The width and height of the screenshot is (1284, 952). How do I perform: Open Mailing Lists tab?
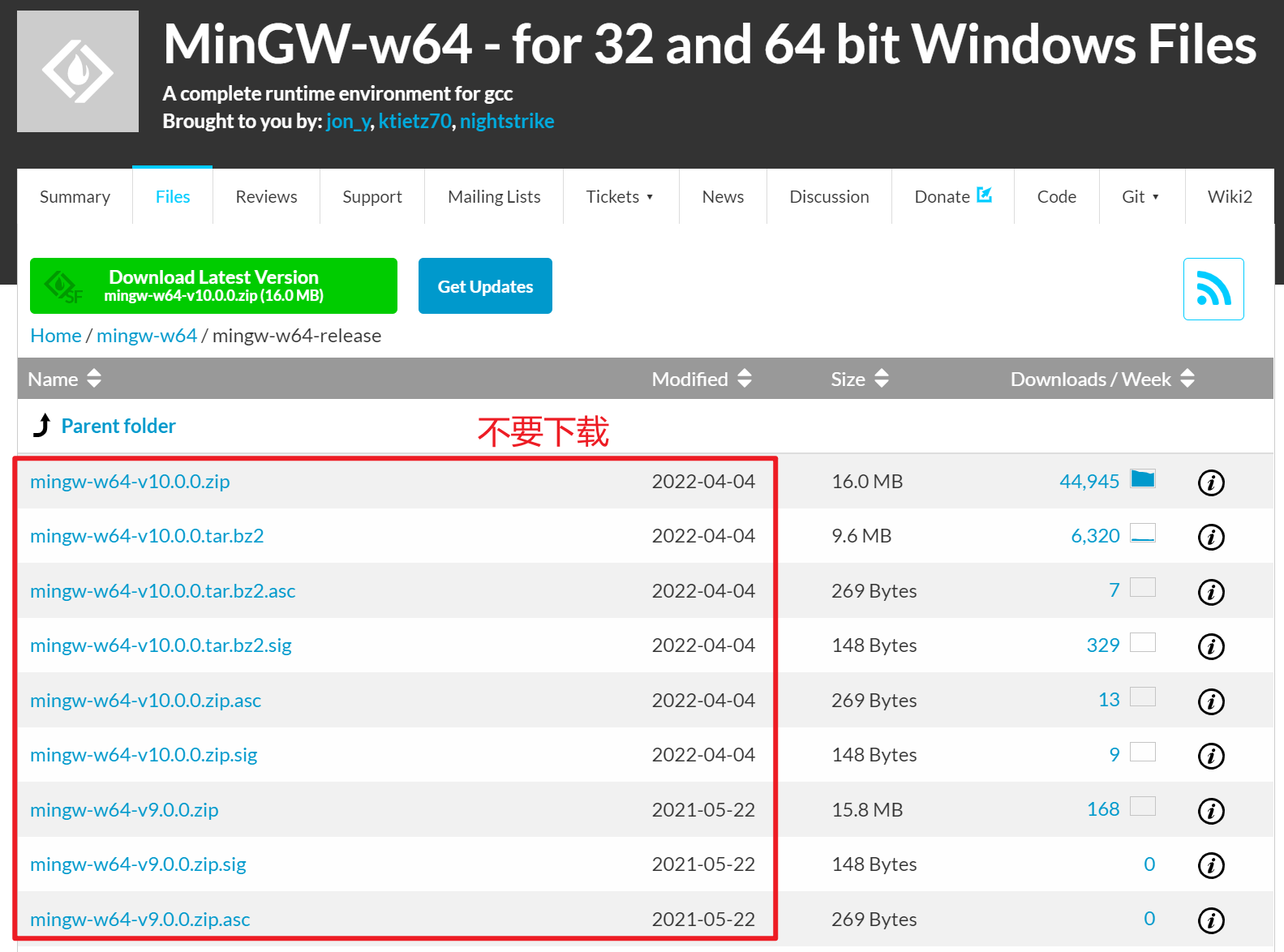(x=494, y=196)
